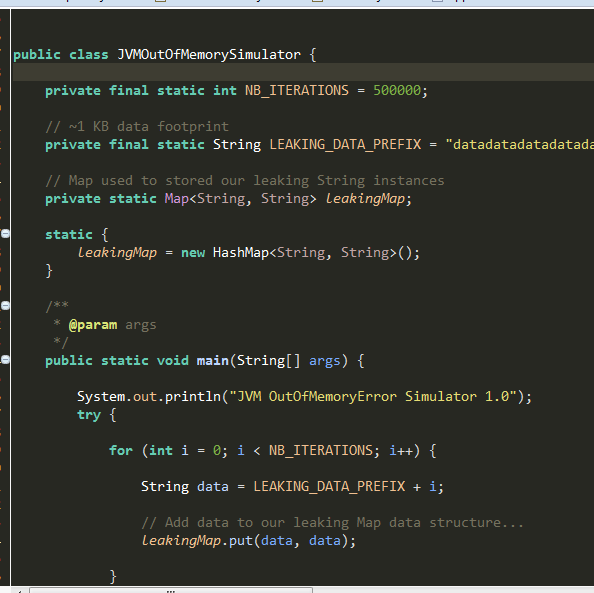
Task: Click System in the println statement
Action: [101, 397]
